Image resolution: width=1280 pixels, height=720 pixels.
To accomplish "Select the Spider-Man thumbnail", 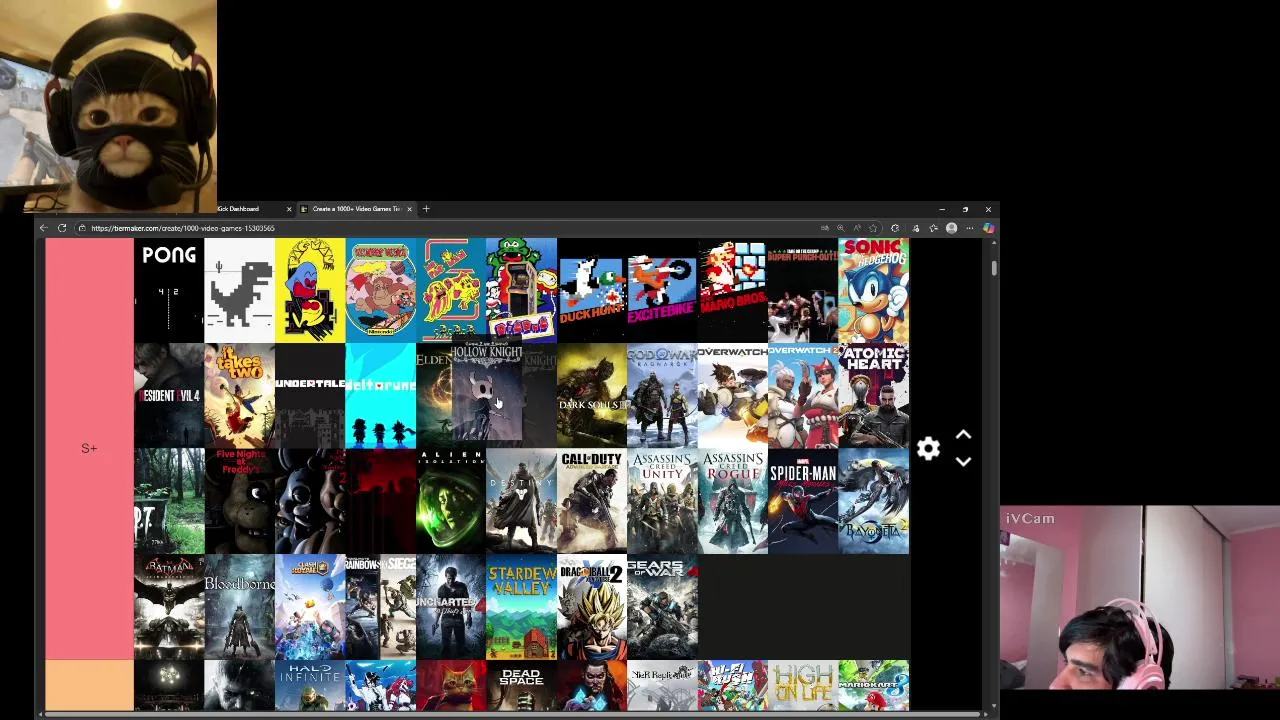I will coord(803,501).
